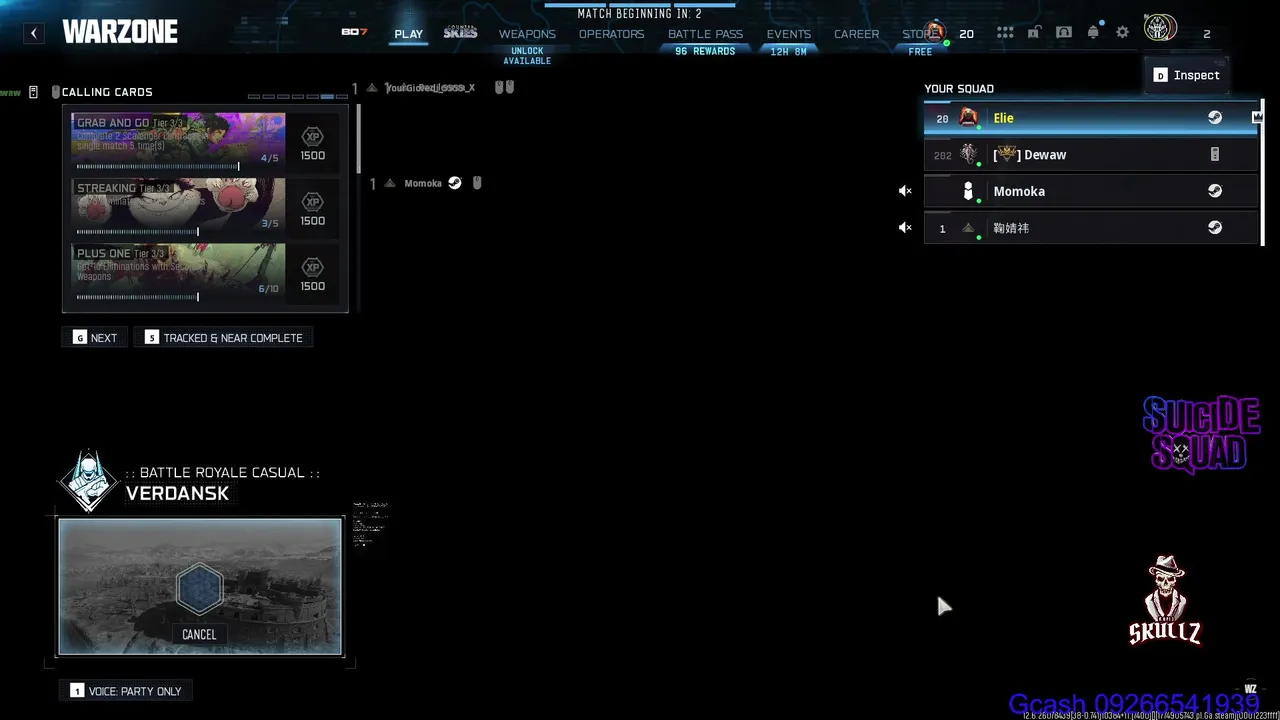1280x720 pixels.
Task: Unmute Momoka's speaker icon
Action: pyautogui.click(x=905, y=191)
